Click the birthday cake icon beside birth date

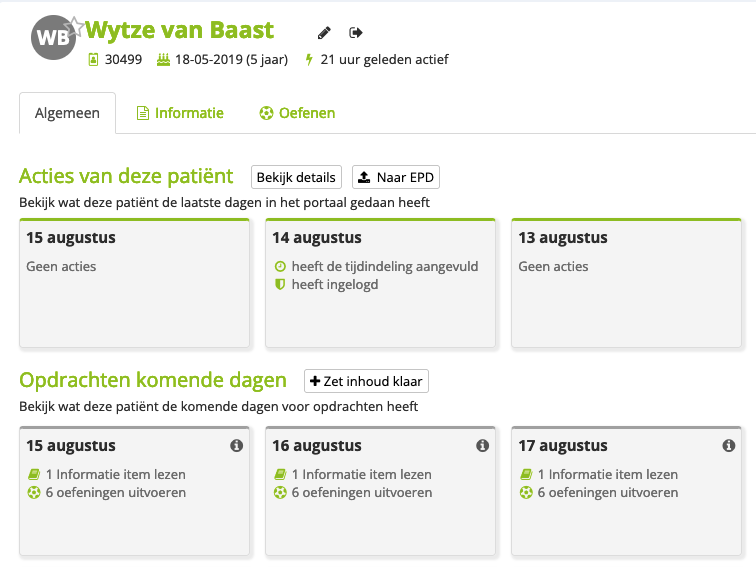tap(164, 60)
